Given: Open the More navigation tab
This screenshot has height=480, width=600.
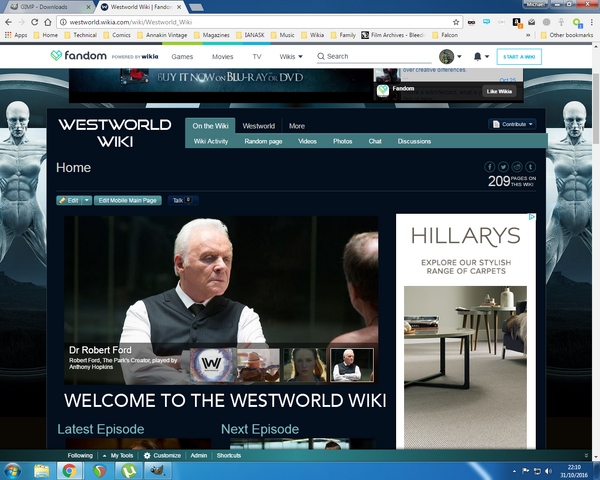Looking at the screenshot, I should point(297,126).
